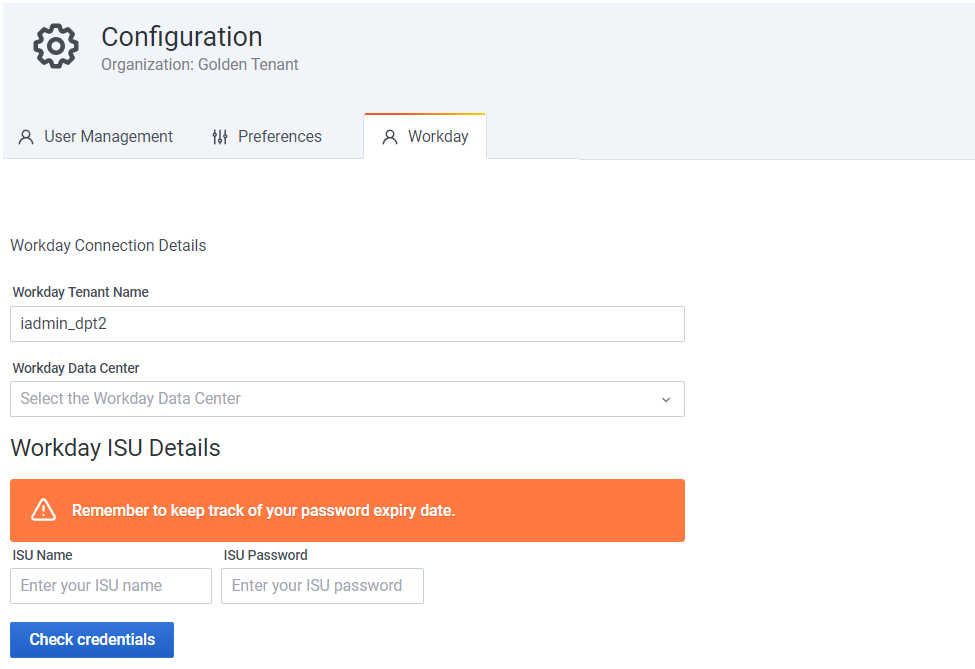Open the User Management tab
The height and width of the screenshot is (669, 975).
(x=96, y=137)
